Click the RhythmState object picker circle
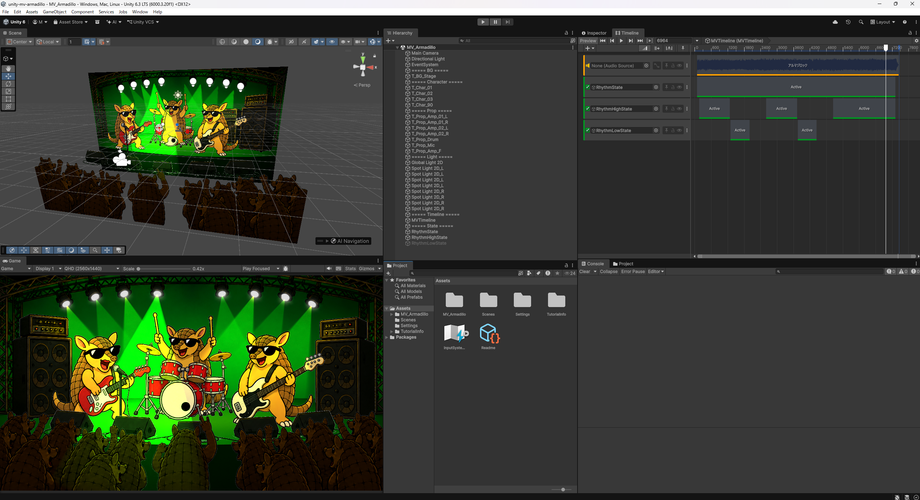 coord(656,87)
